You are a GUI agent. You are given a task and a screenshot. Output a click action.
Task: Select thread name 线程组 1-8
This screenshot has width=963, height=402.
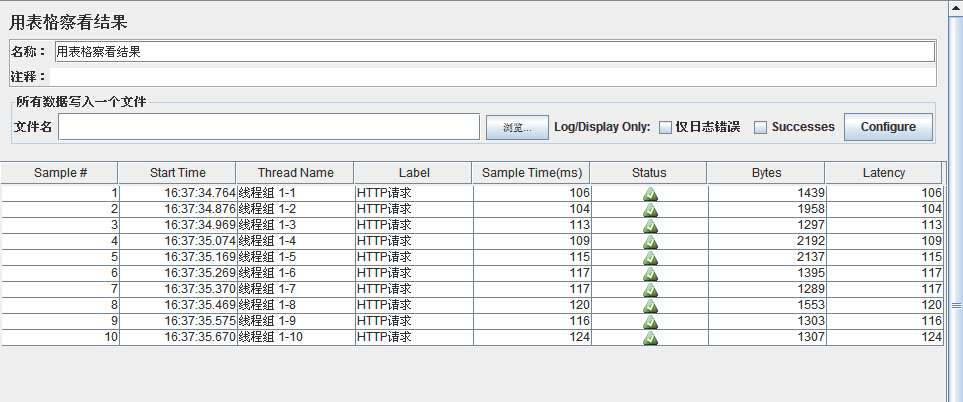(x=267, y=304)
